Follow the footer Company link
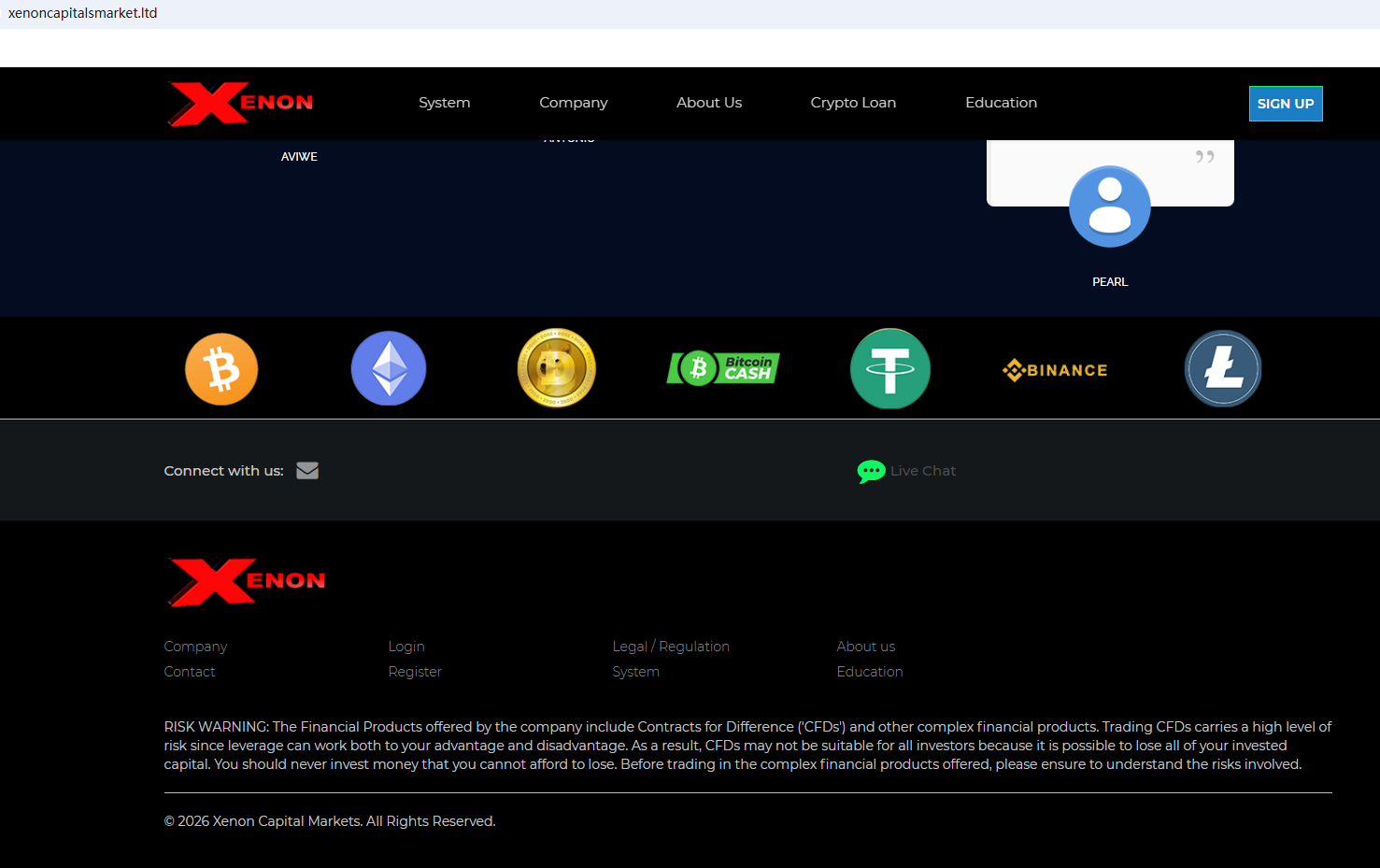 [195, 647]
